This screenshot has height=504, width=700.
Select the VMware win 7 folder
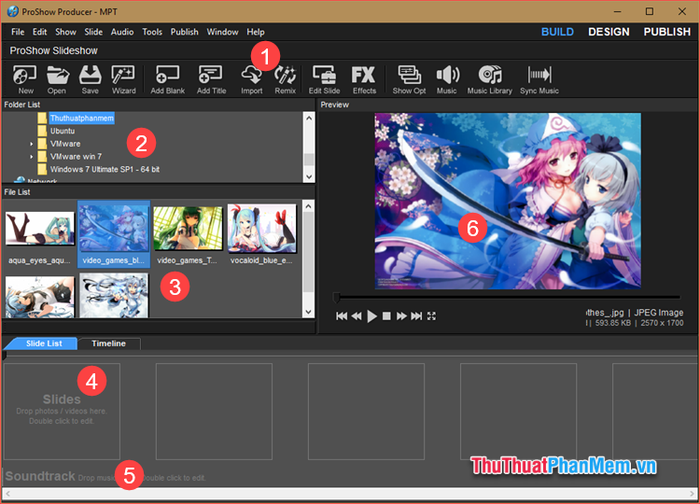click(x=76, y=157)
